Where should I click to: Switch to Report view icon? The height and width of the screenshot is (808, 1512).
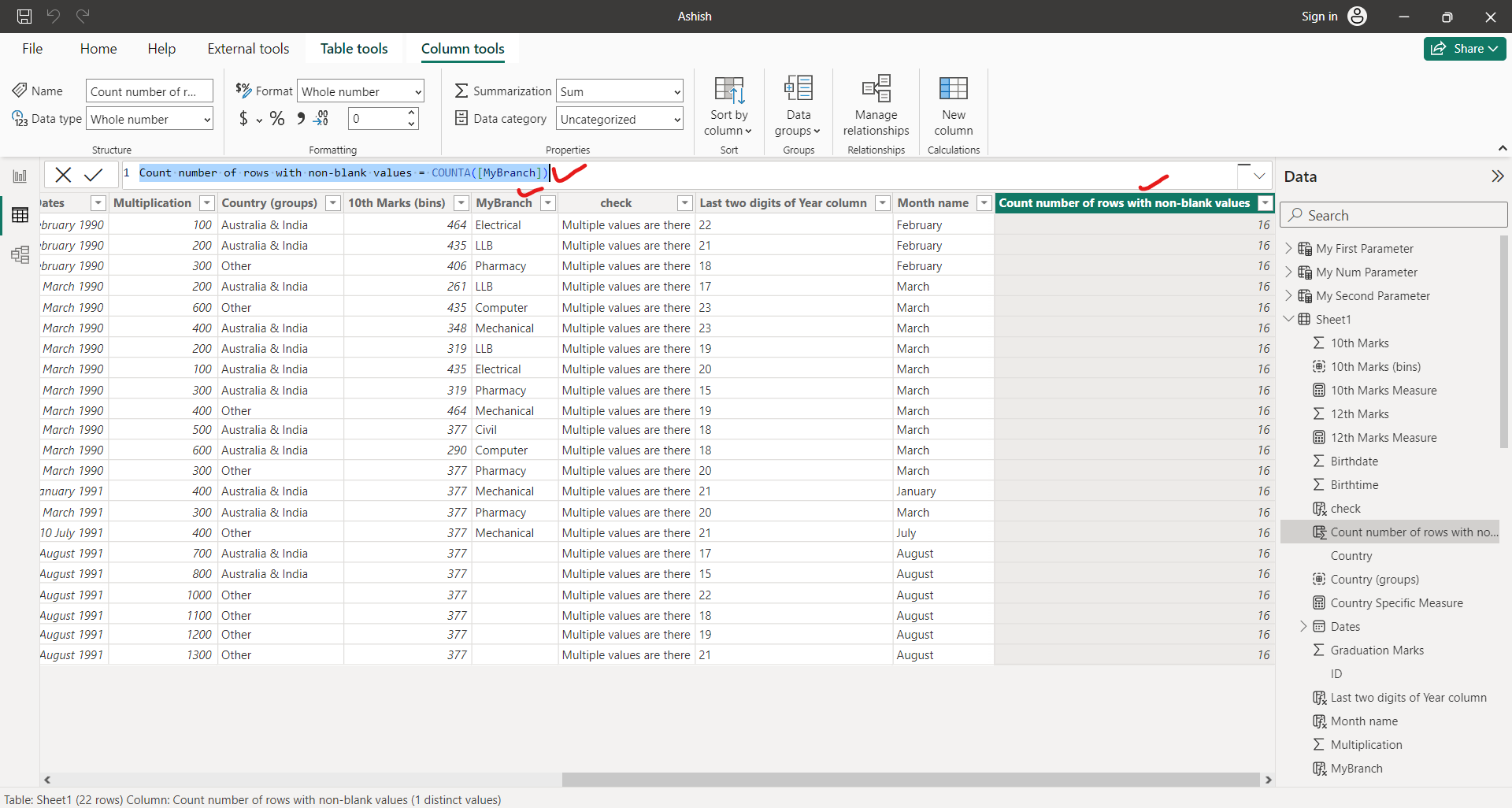pos(20,176)
